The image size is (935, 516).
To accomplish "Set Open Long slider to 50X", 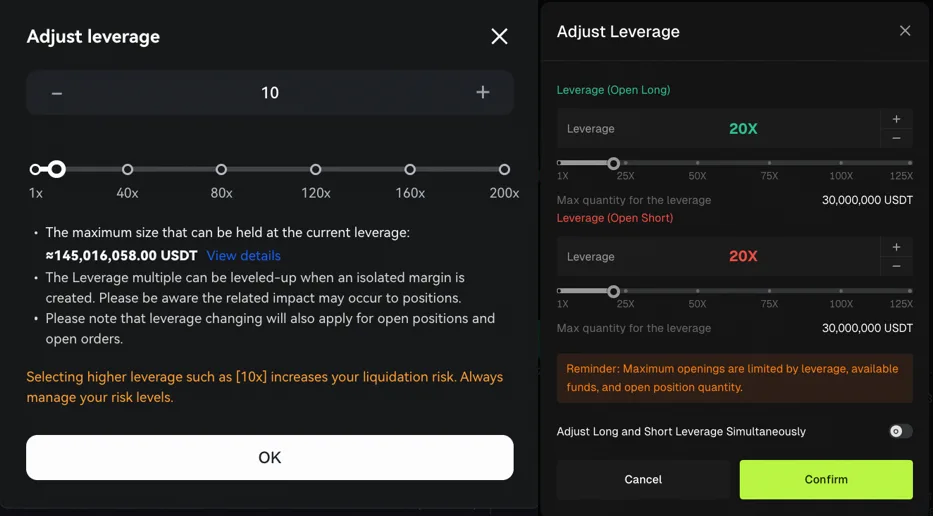I will (x=697, y=163).
